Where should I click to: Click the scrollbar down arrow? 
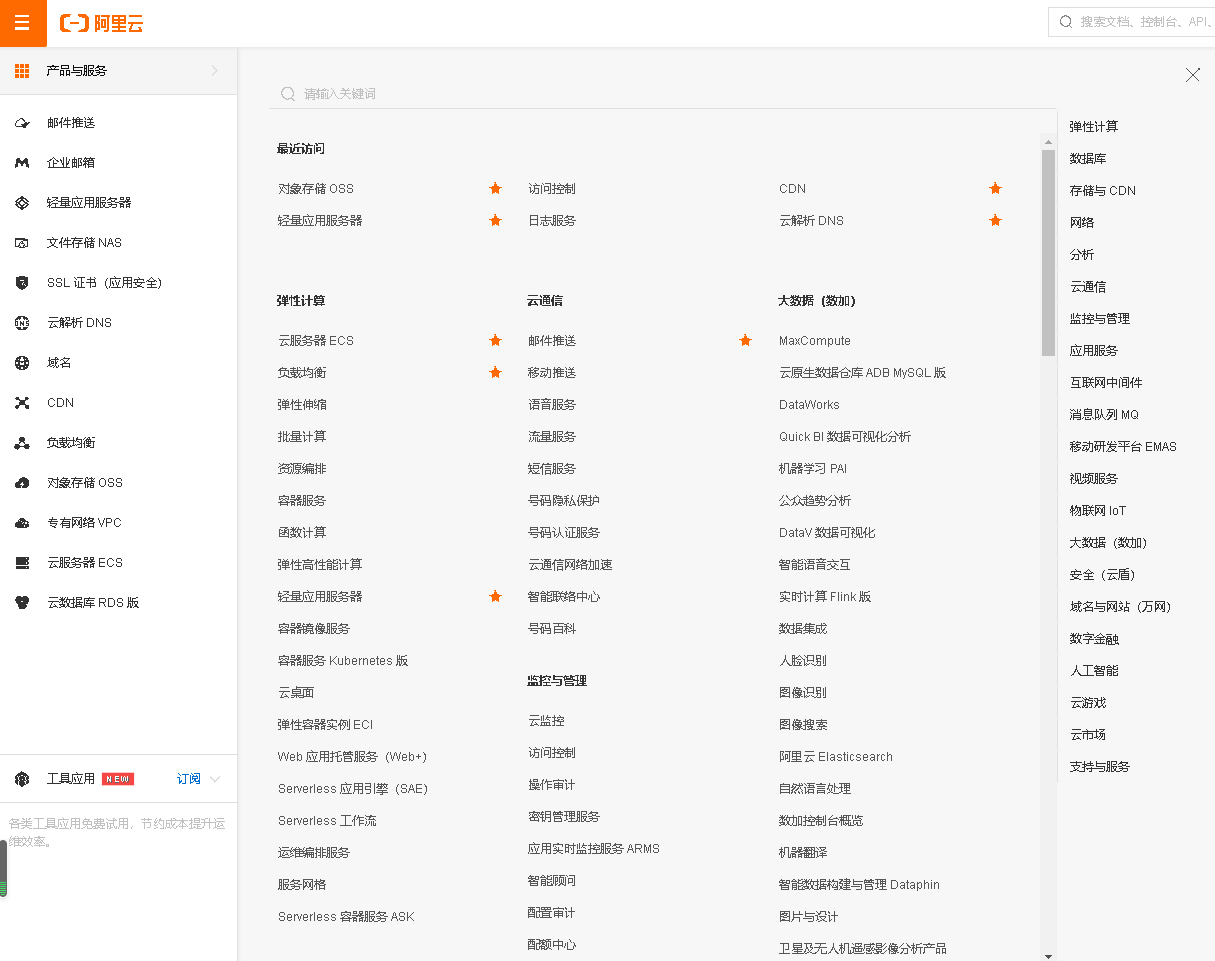1048,955
